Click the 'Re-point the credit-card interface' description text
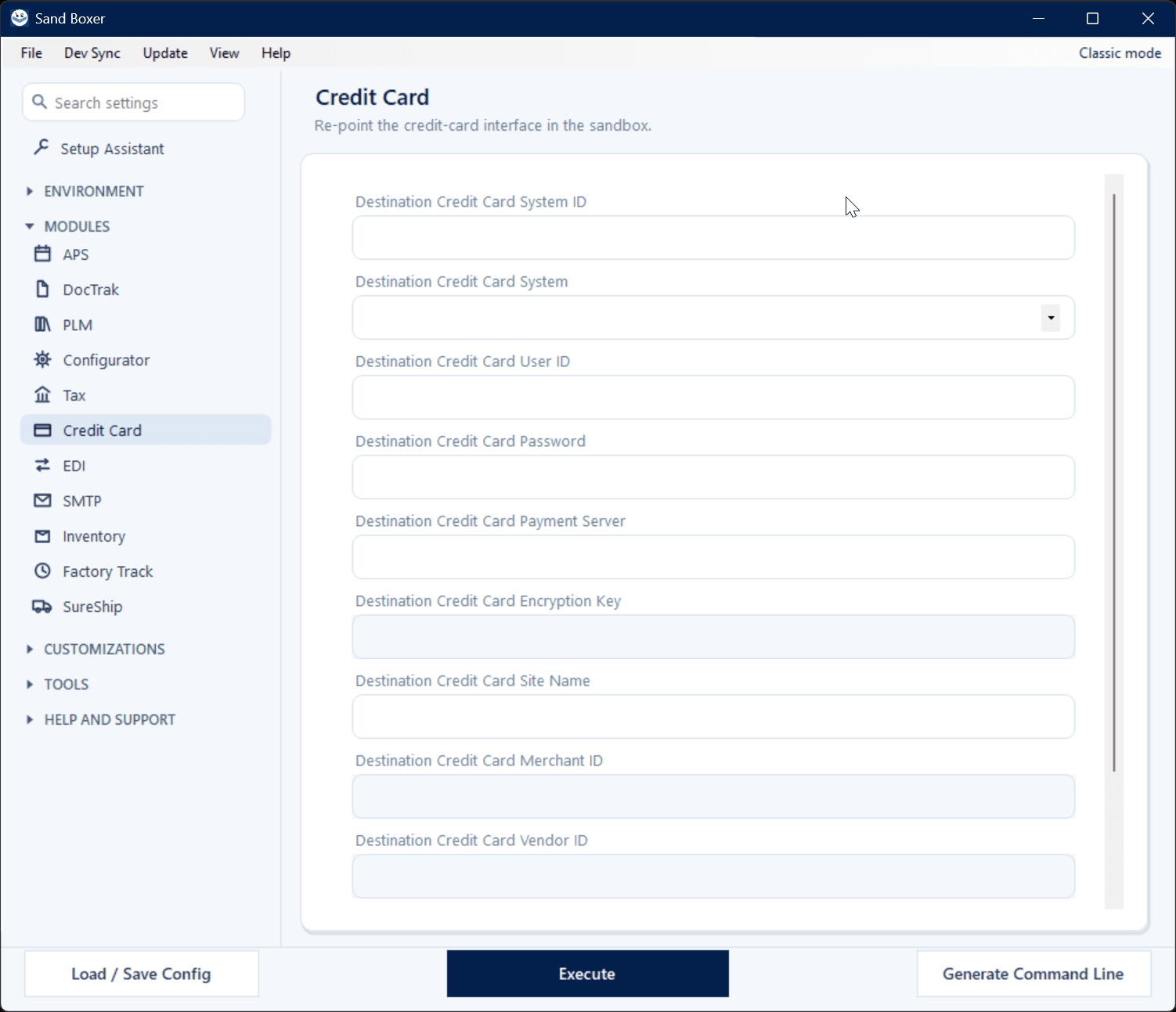 [x=483, y=125]
